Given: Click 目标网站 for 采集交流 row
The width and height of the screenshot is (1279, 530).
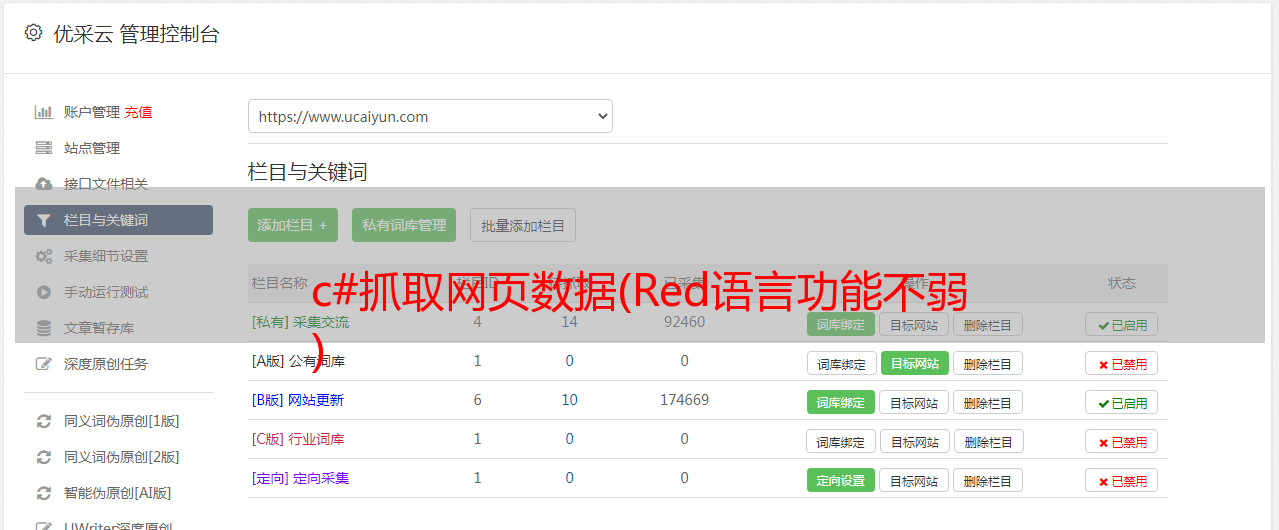Looking at the screenshot, I should point(914,324).
